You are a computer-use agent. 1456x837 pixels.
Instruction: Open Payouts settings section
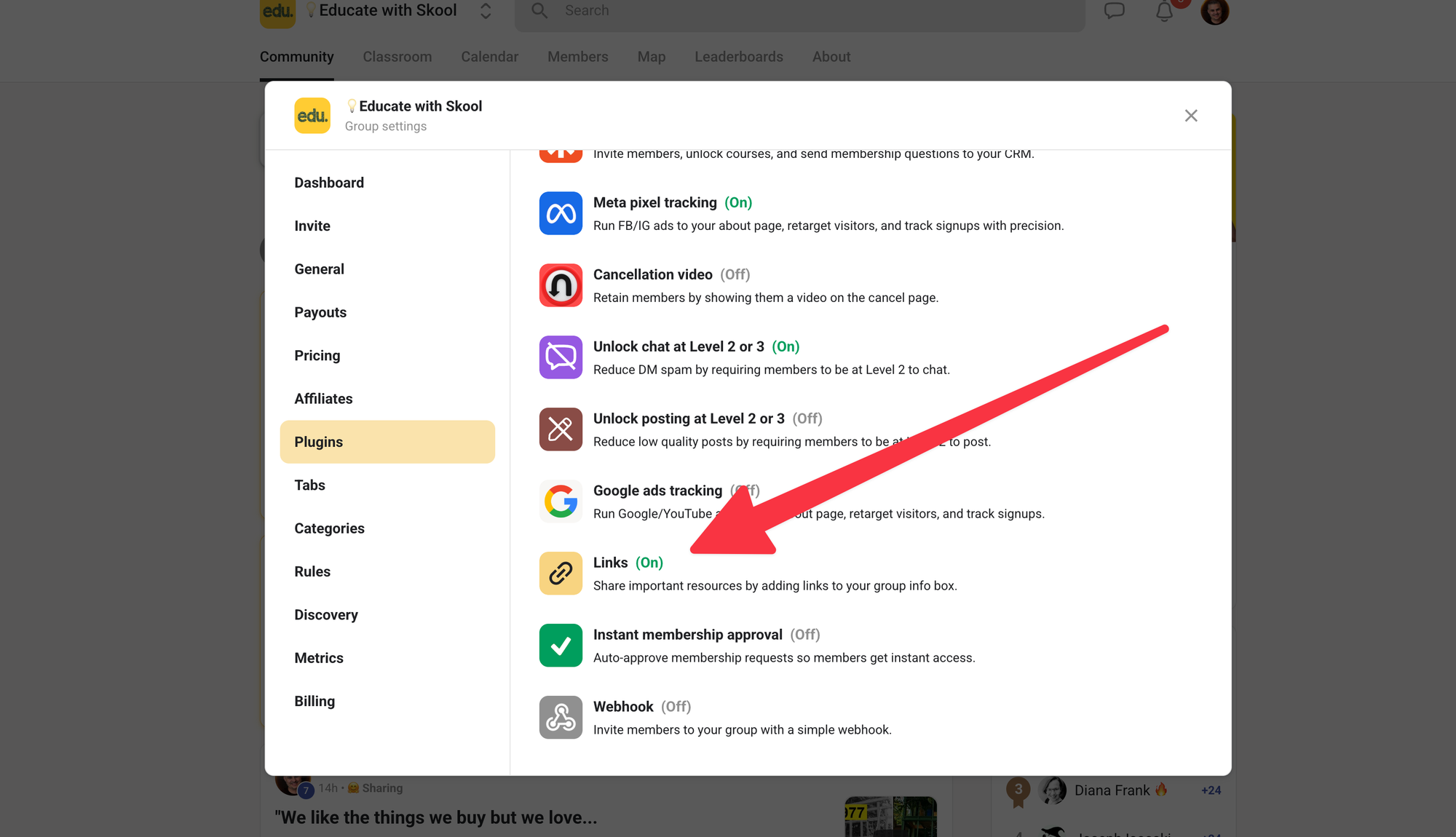click(x=387, y=312)
